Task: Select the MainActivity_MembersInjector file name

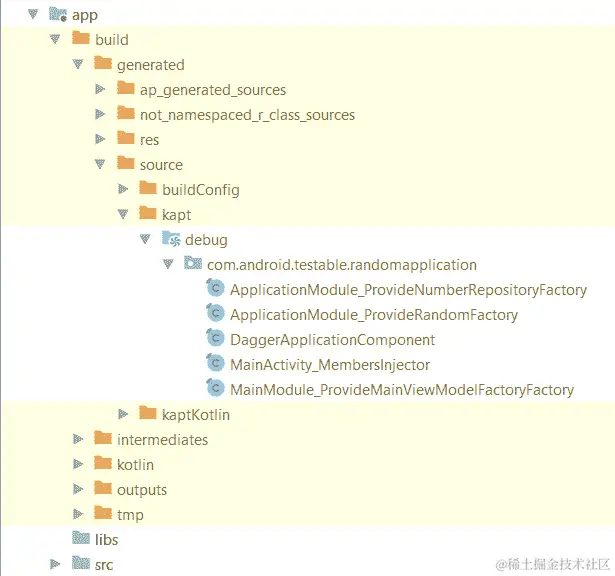Action: coord(330,365)
